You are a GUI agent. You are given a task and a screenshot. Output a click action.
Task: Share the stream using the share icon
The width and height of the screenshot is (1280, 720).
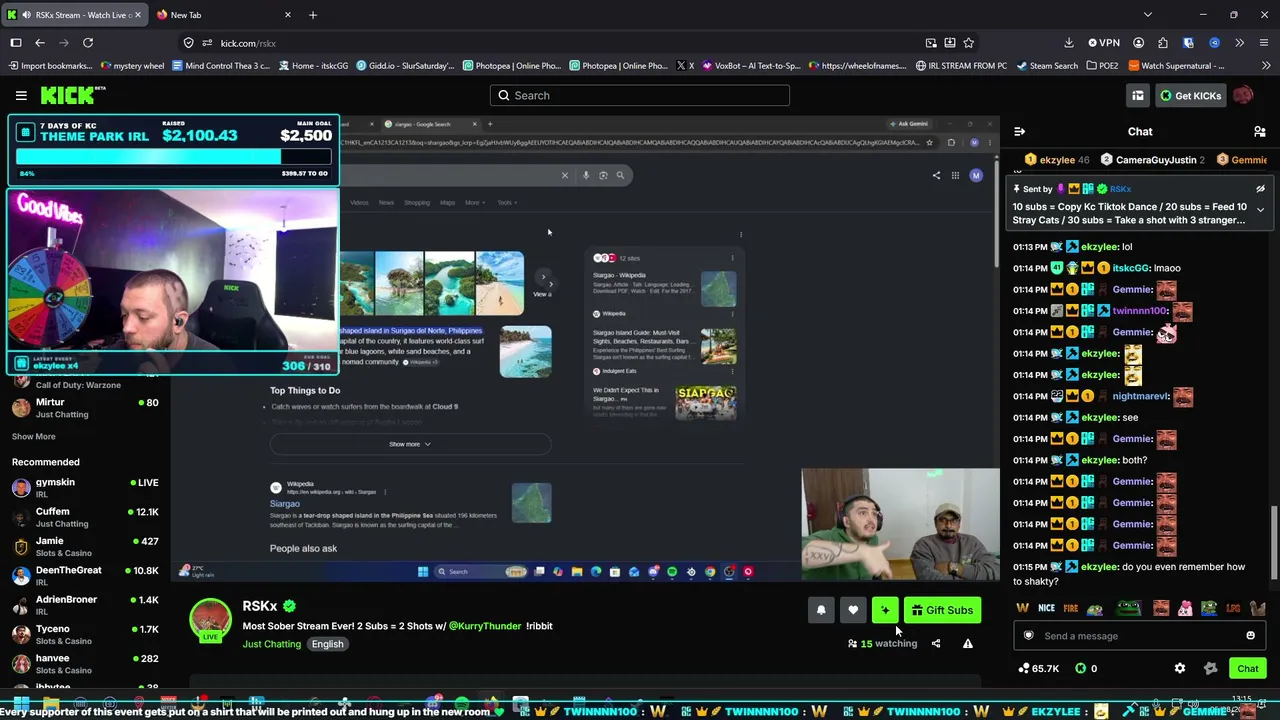tap(936, 644)
